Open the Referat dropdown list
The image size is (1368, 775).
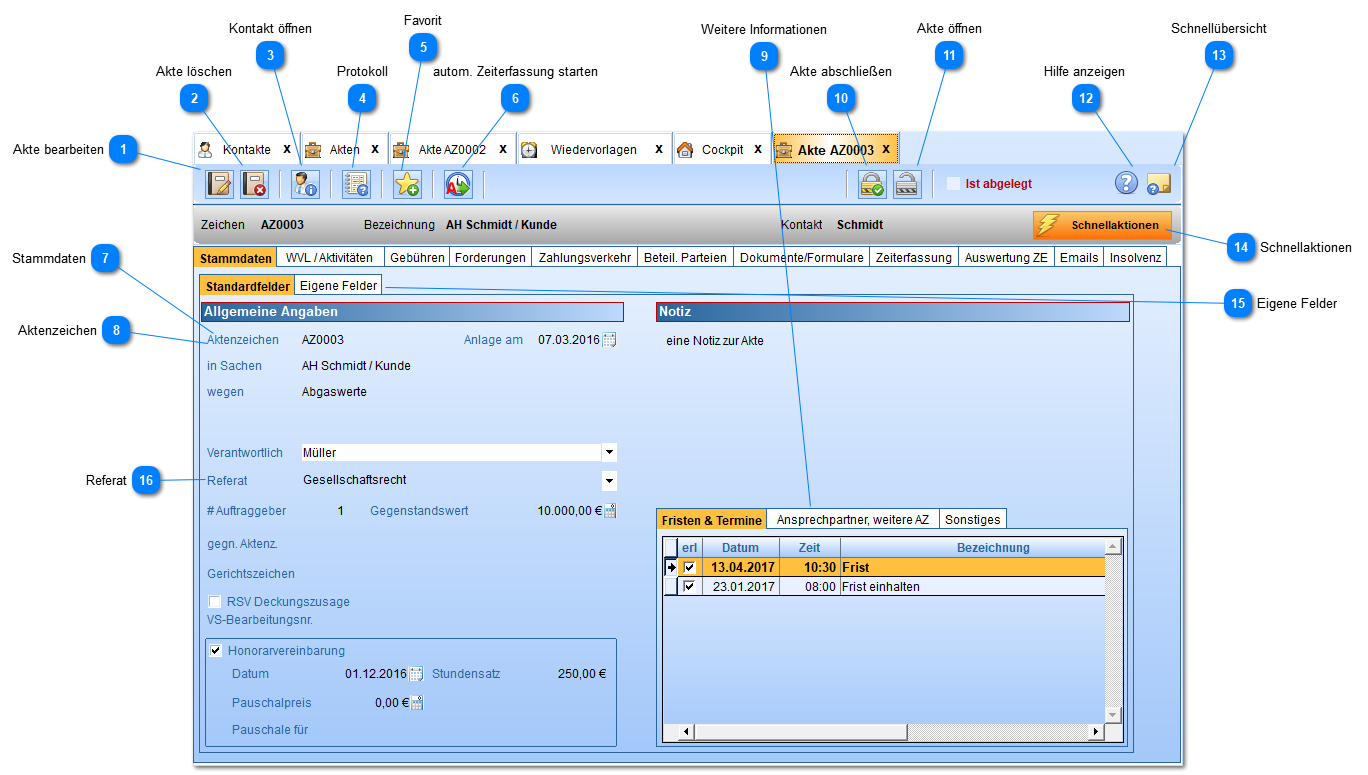coord(609,481)
